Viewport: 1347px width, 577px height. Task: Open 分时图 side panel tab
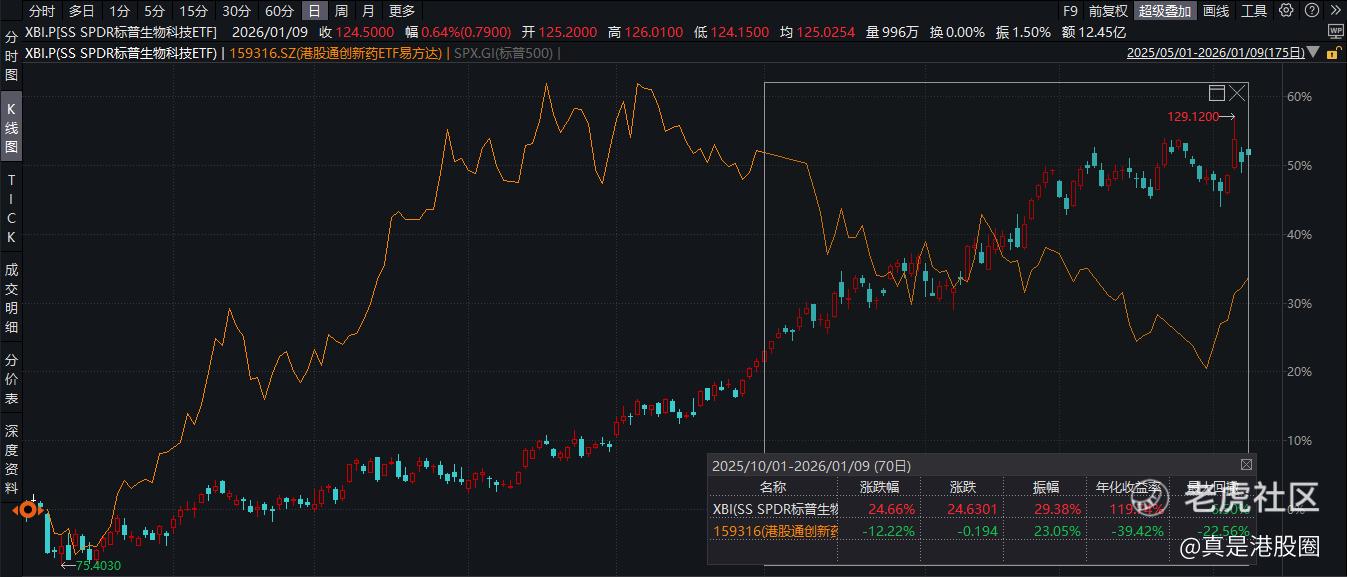coord(12,55)
